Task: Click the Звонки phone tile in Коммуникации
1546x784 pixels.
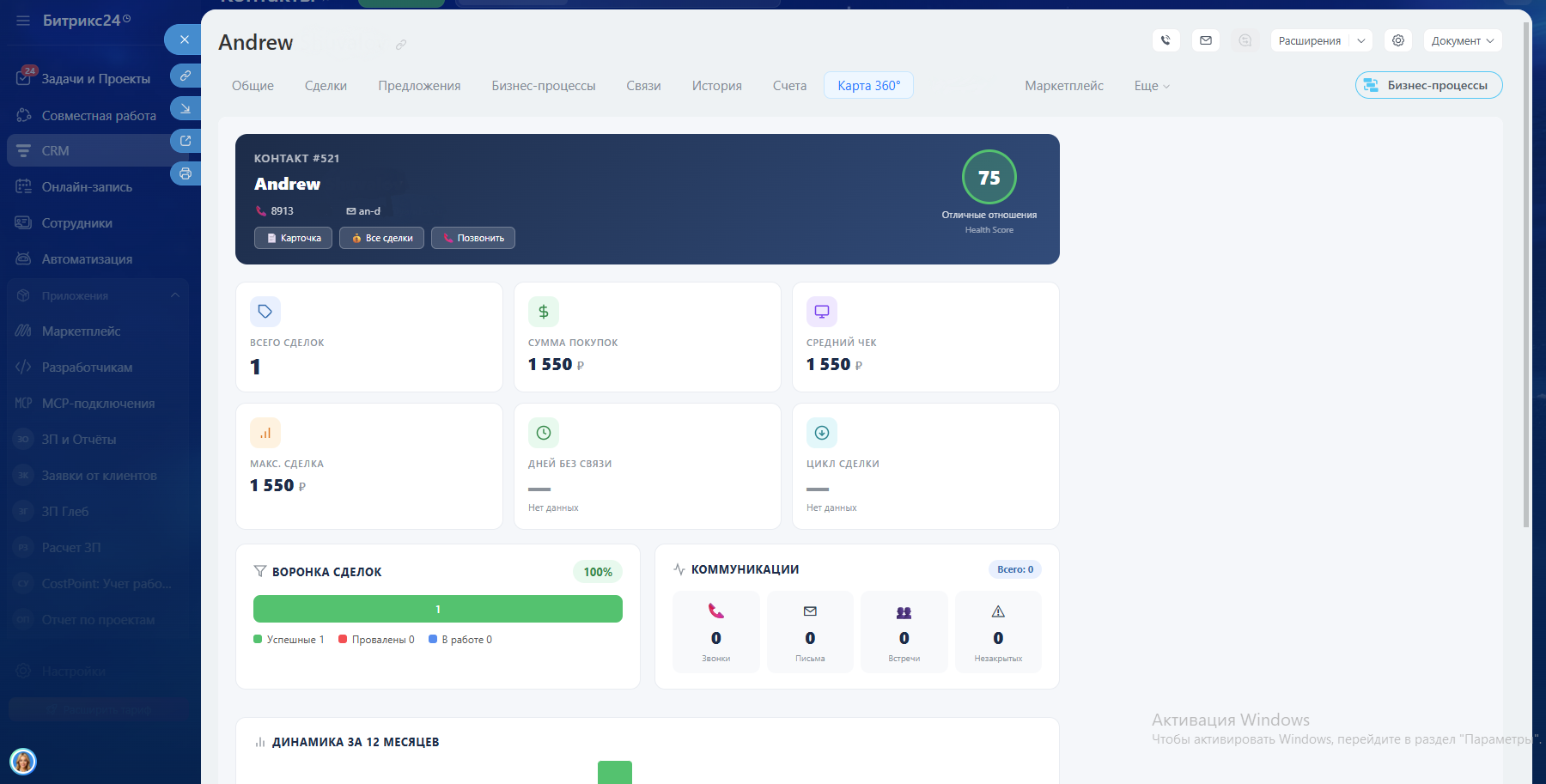Action: click(x=716, y=632)
